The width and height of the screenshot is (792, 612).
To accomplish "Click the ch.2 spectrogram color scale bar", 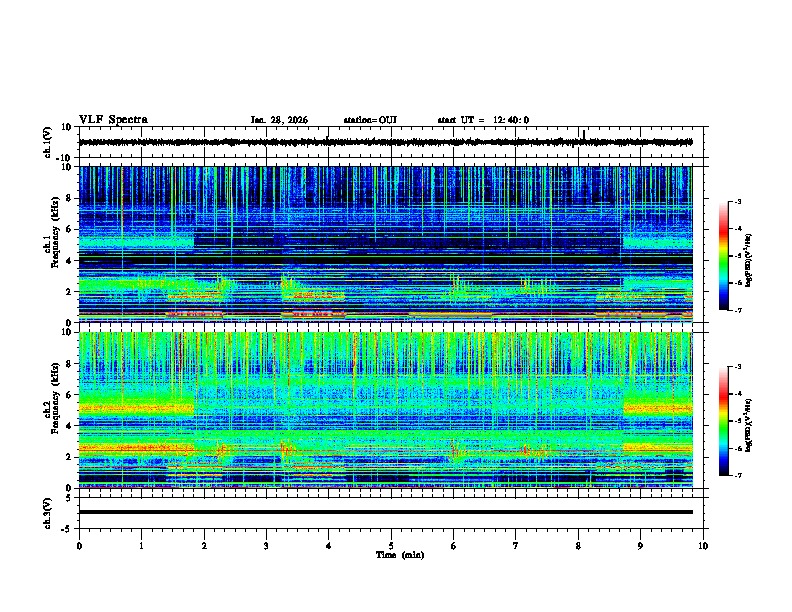I will coord(723,421).
